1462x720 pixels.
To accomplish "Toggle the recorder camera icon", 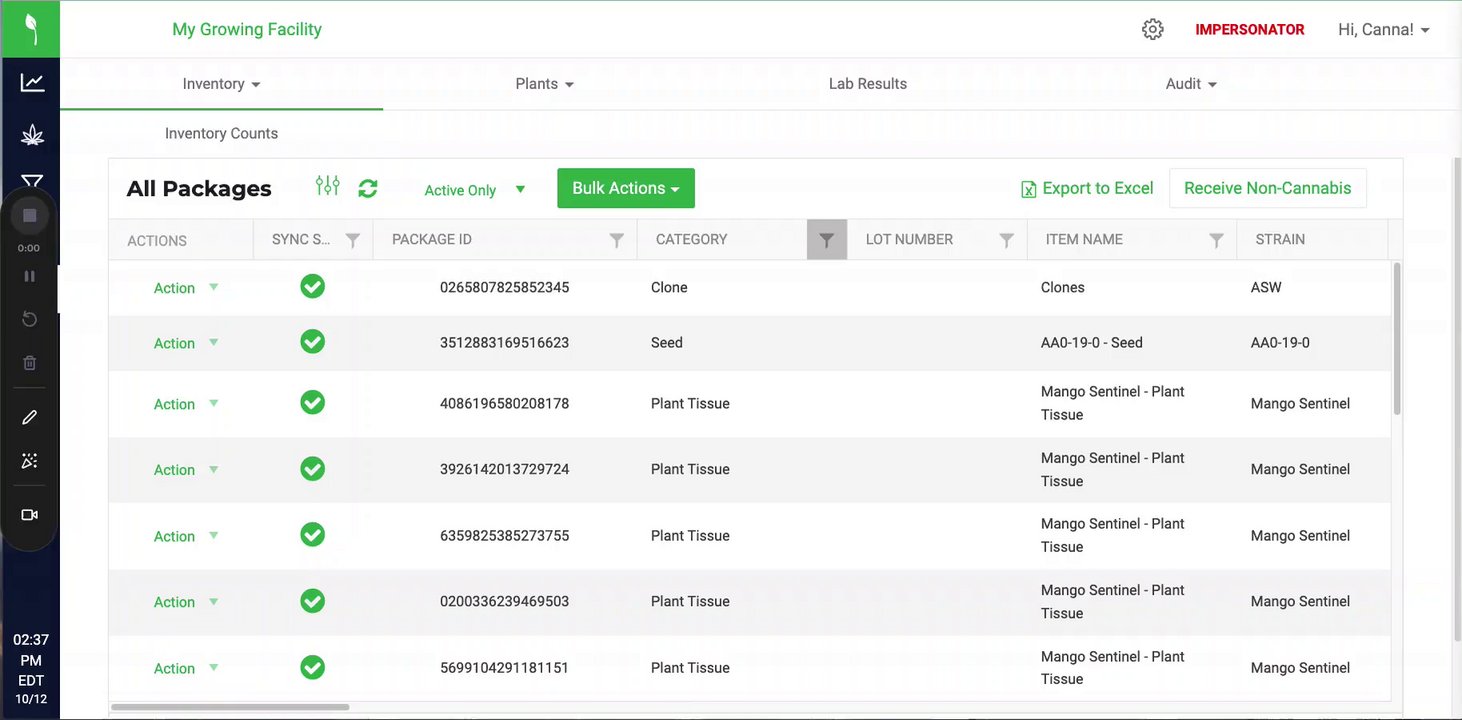I will (x=30, y=515).
